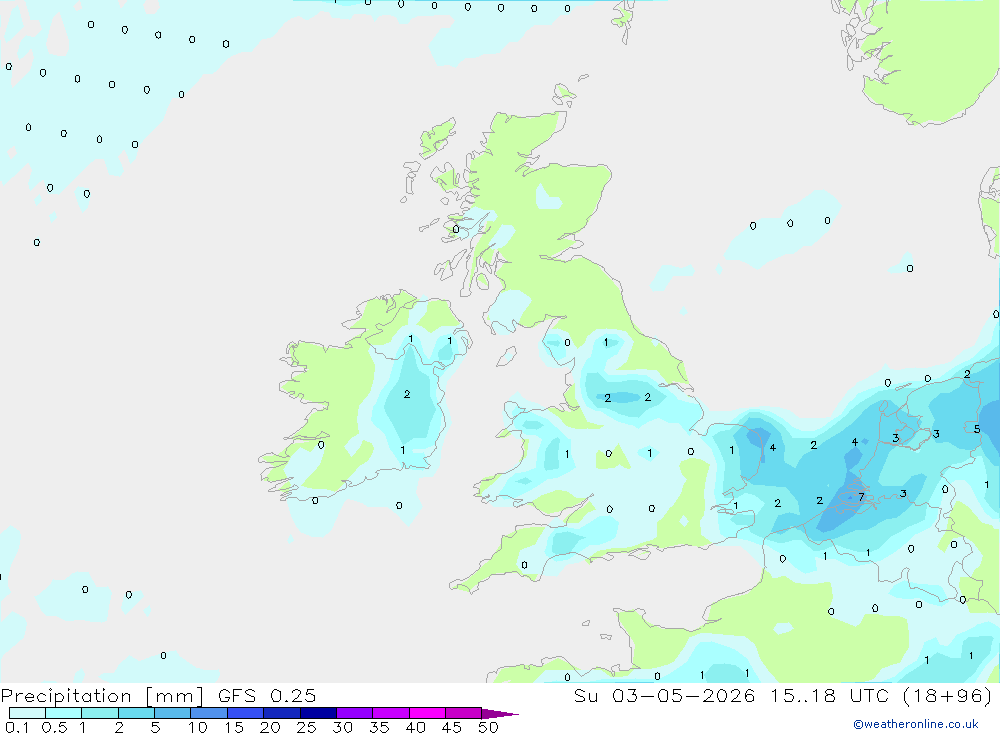Image resolution: width=1000 pixels, height=733 pixels.
Task: Click the legend arrow tip above 50
Action: point(501,713)
